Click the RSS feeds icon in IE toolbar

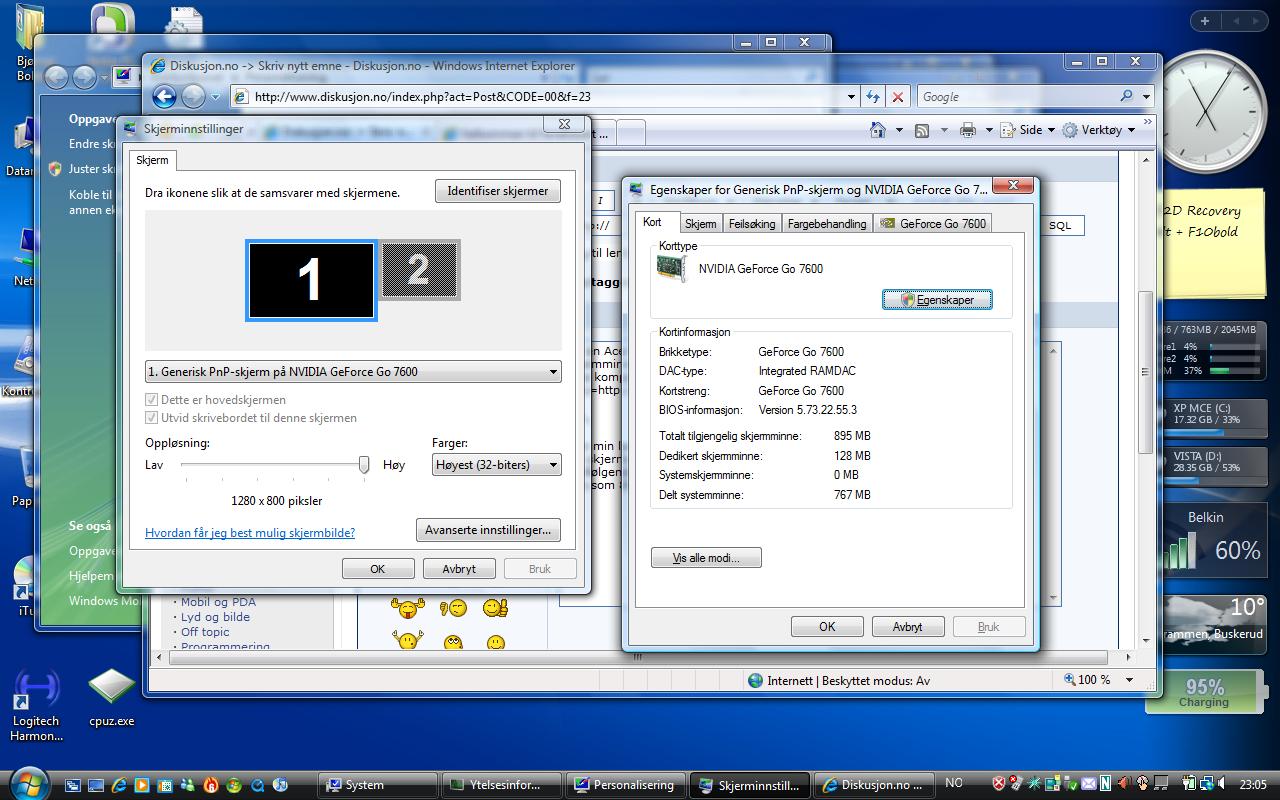point(922,130)
